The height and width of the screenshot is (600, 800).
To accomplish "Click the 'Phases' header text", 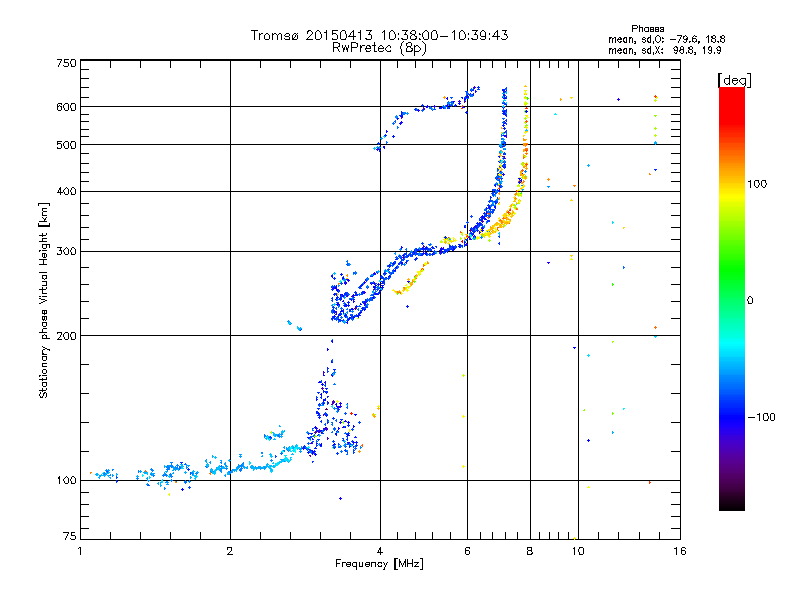I will [x=647, y=29].
